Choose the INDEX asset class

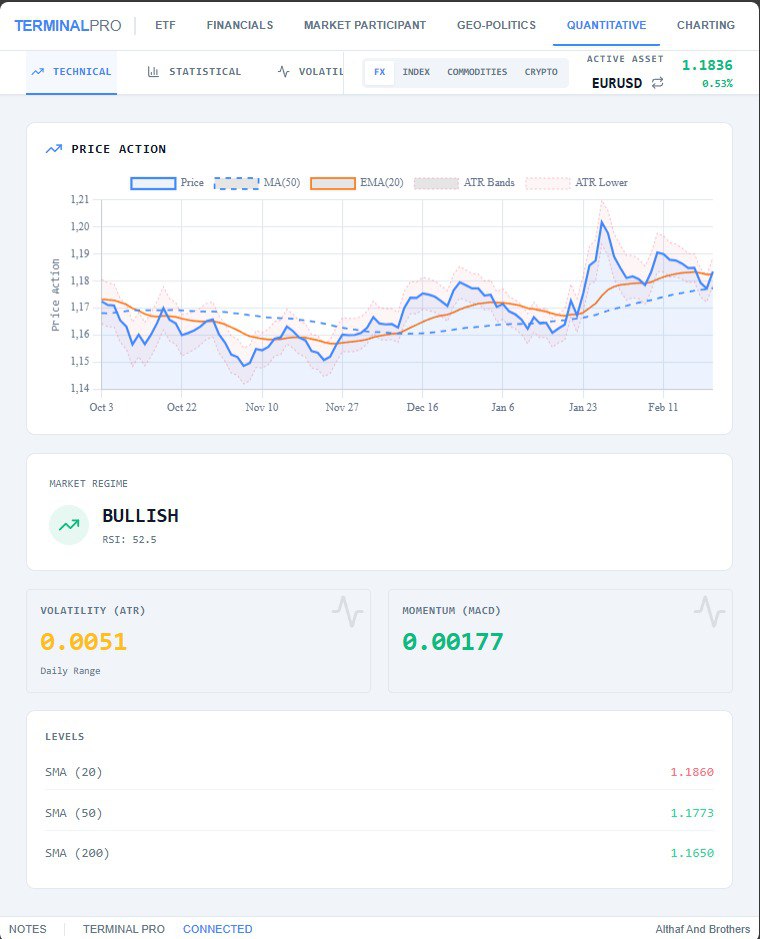pos(416,72)
